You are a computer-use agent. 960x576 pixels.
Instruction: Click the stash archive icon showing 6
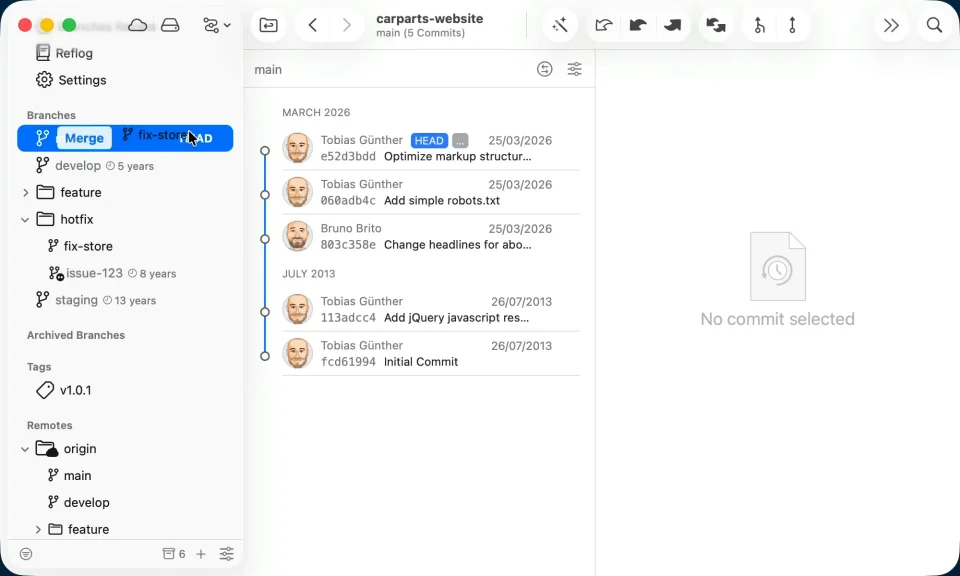(174, 554)
